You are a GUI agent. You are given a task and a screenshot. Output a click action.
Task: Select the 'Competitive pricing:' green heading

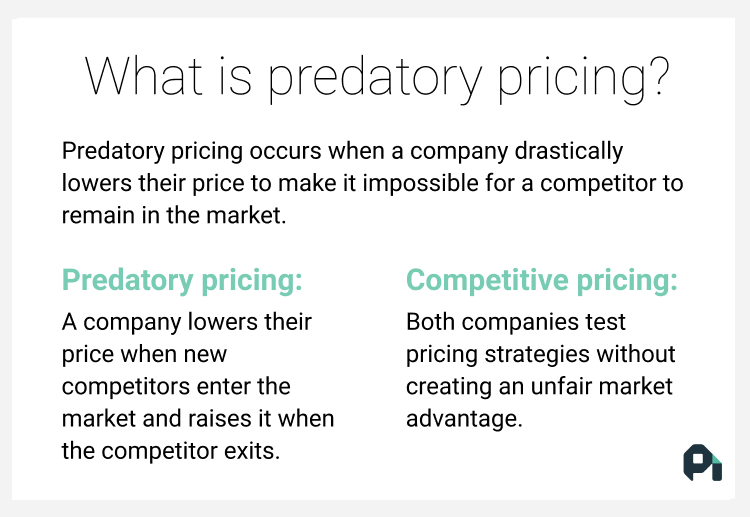pos(542,281)
